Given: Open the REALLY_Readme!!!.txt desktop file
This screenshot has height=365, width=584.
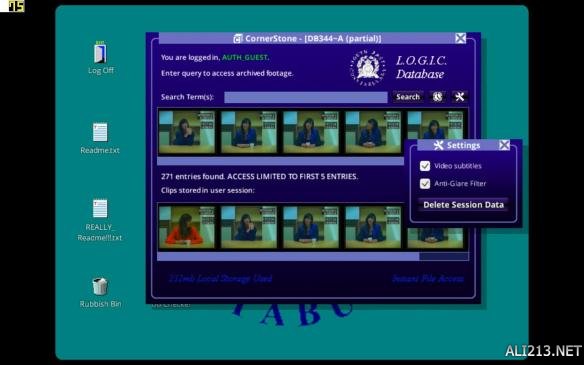Looking at the screenshot, I should (x=100, y=220).
